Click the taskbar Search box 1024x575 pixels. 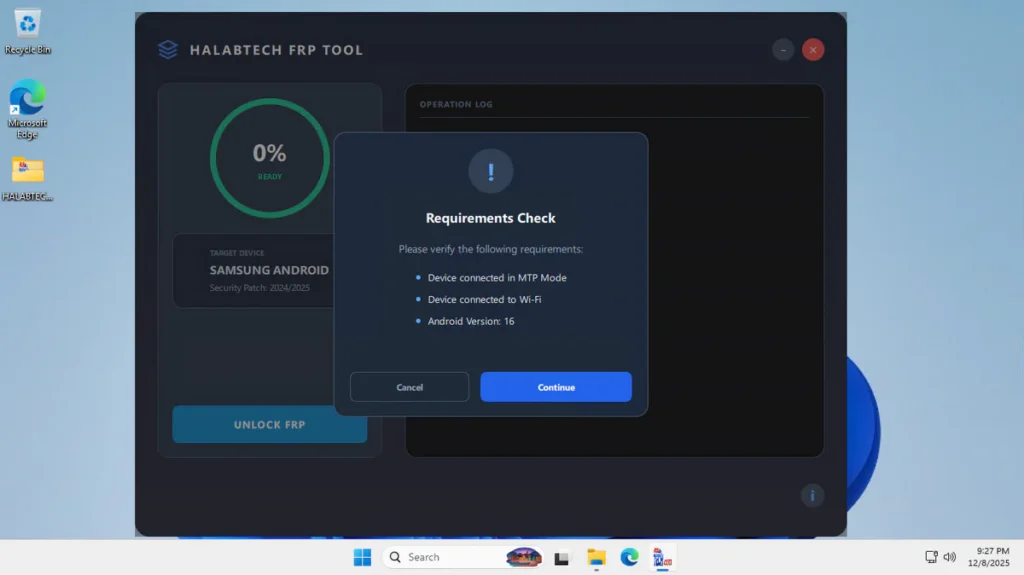pyautogui.click(x=438, y=557)
